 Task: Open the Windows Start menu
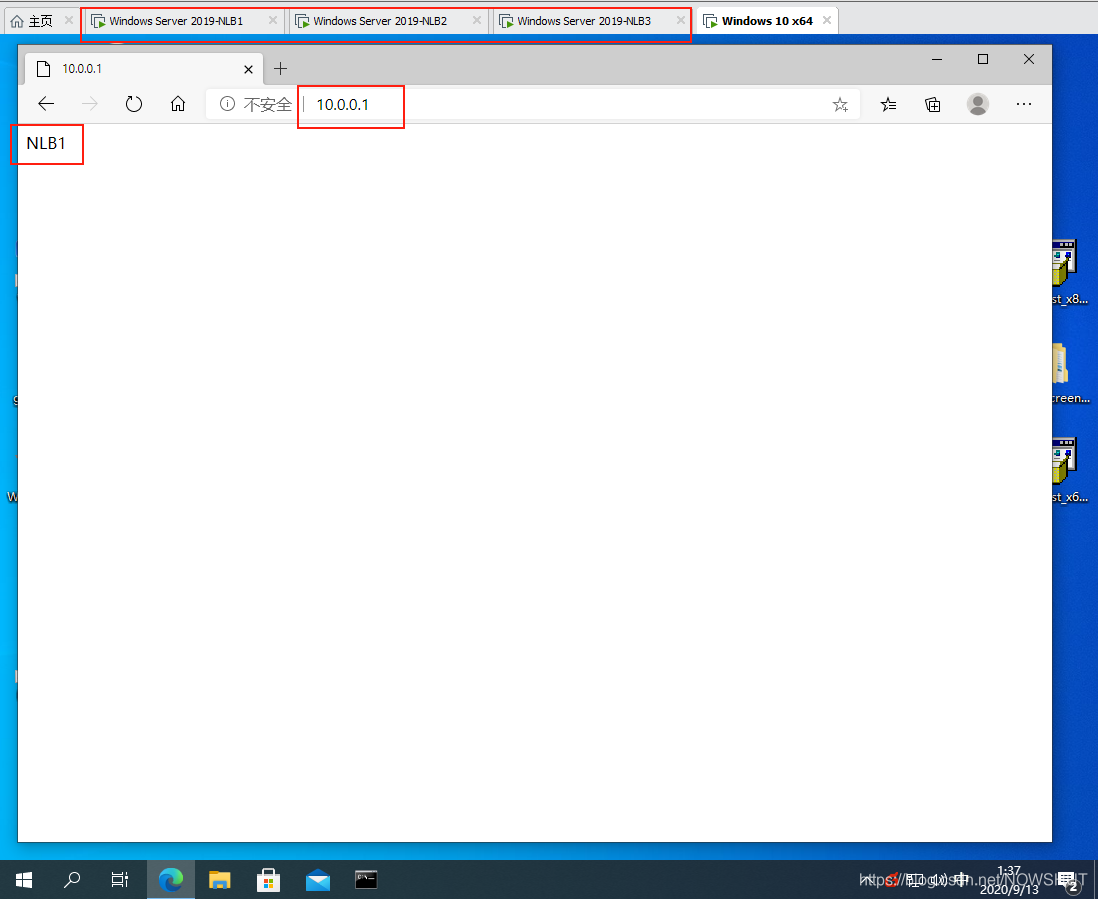click(24, 880)
